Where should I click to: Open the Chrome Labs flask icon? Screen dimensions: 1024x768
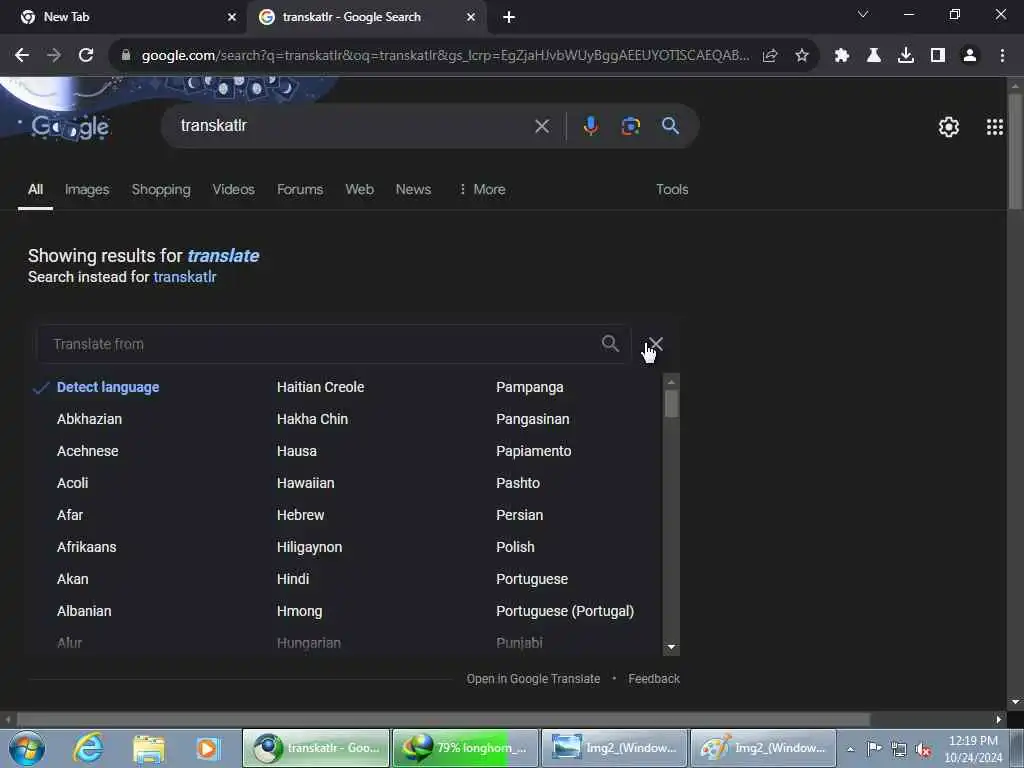[874, 56]
